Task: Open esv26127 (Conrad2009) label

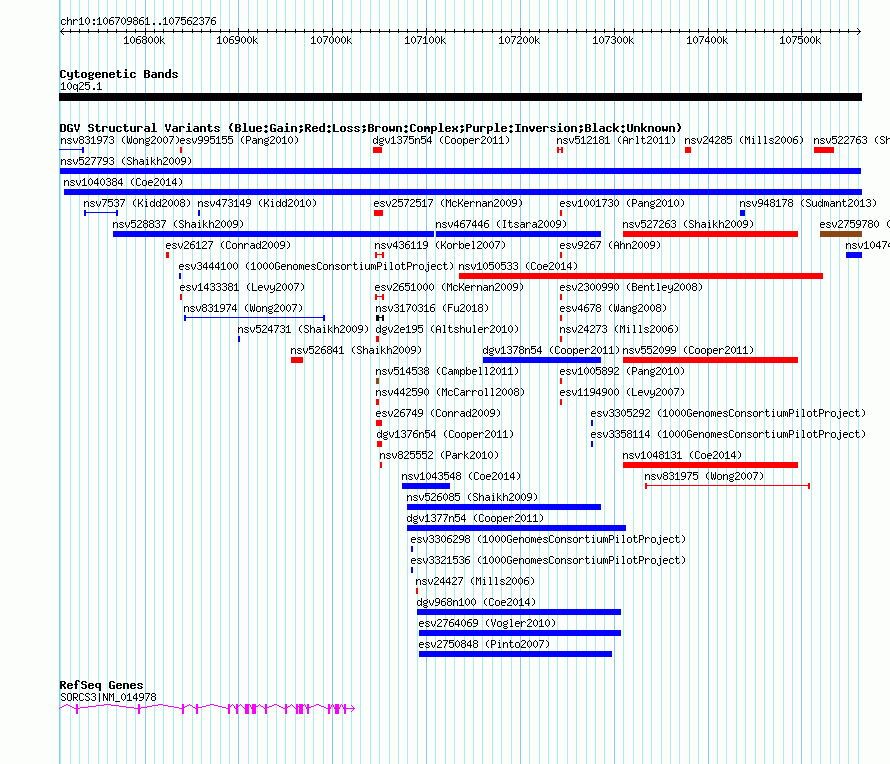Action: 228,245
